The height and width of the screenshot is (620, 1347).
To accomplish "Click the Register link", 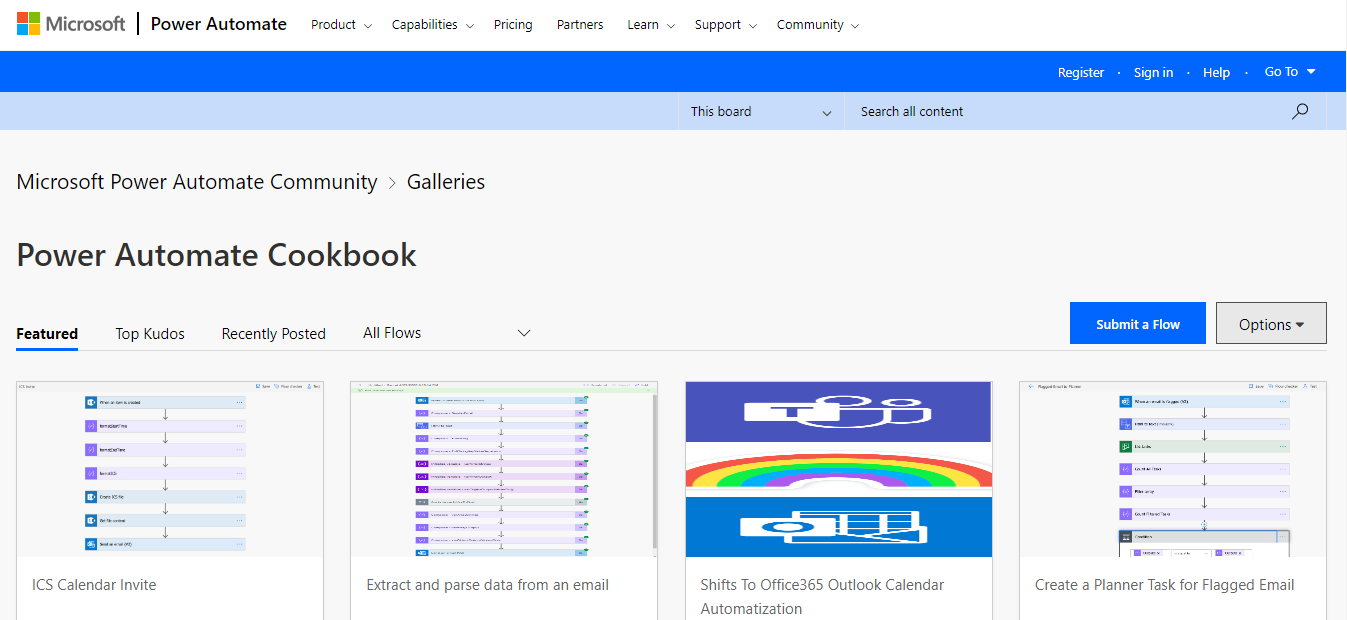I will 1080,71.
